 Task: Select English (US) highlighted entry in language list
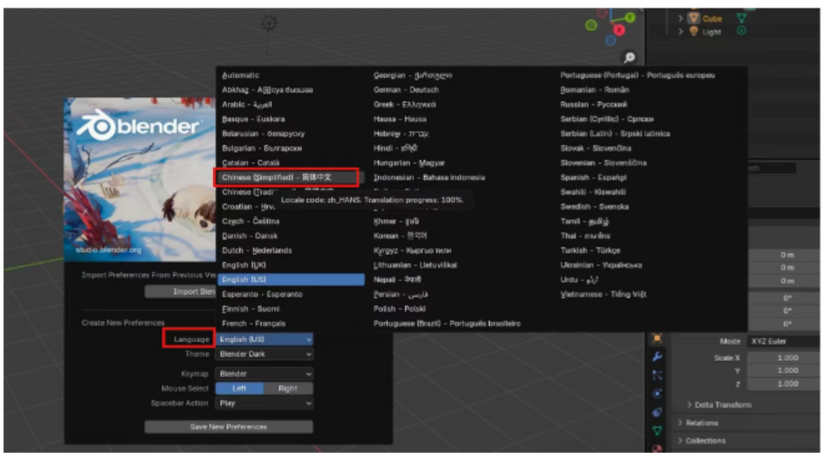click(x=291, y=280)
